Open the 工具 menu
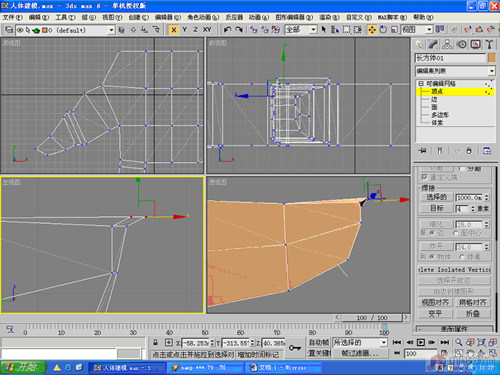This screenshot has height=375, width=500. [x=65, y=17]
